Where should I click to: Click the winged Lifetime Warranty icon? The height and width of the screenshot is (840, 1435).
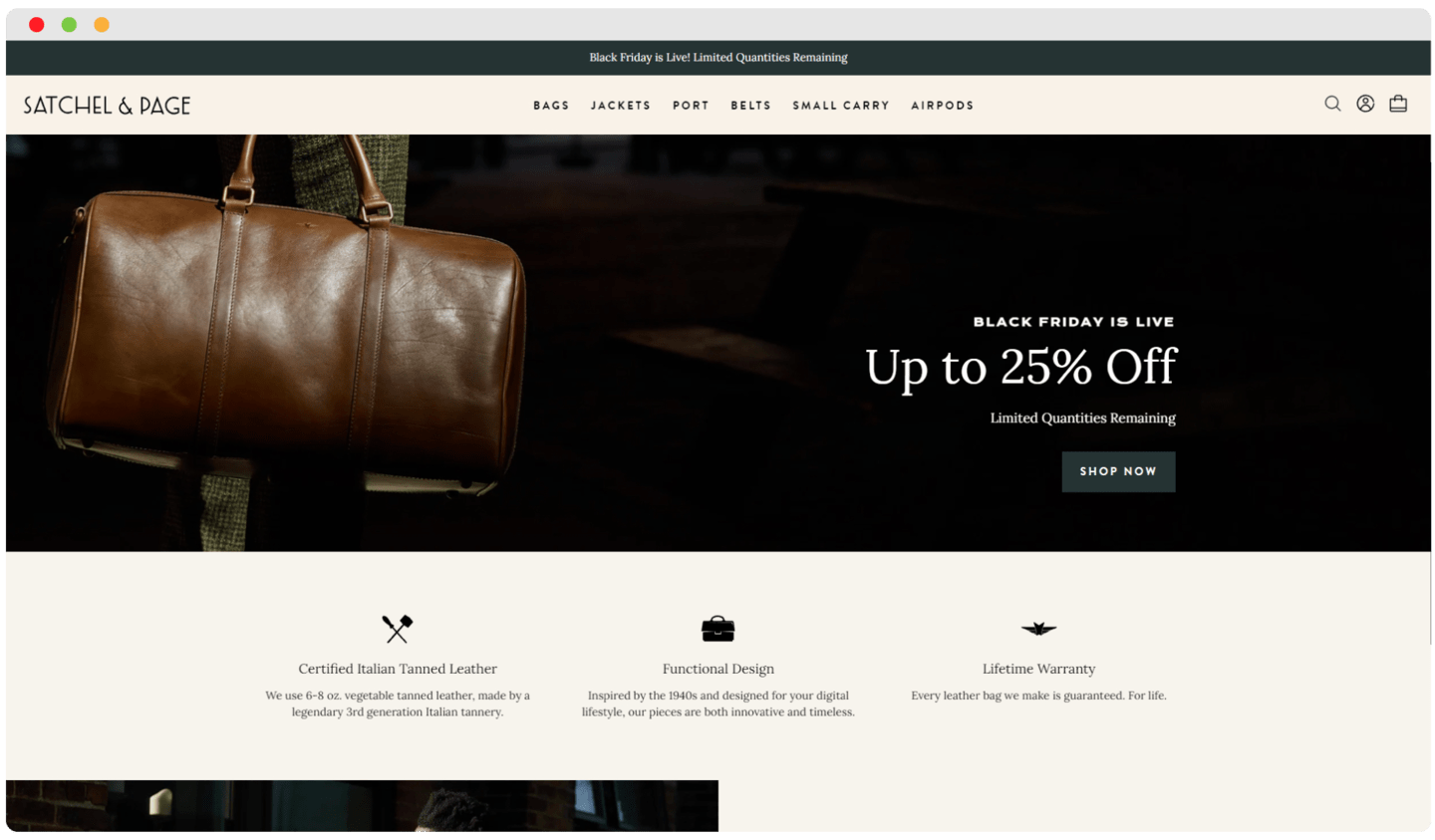pos(1038,629)
